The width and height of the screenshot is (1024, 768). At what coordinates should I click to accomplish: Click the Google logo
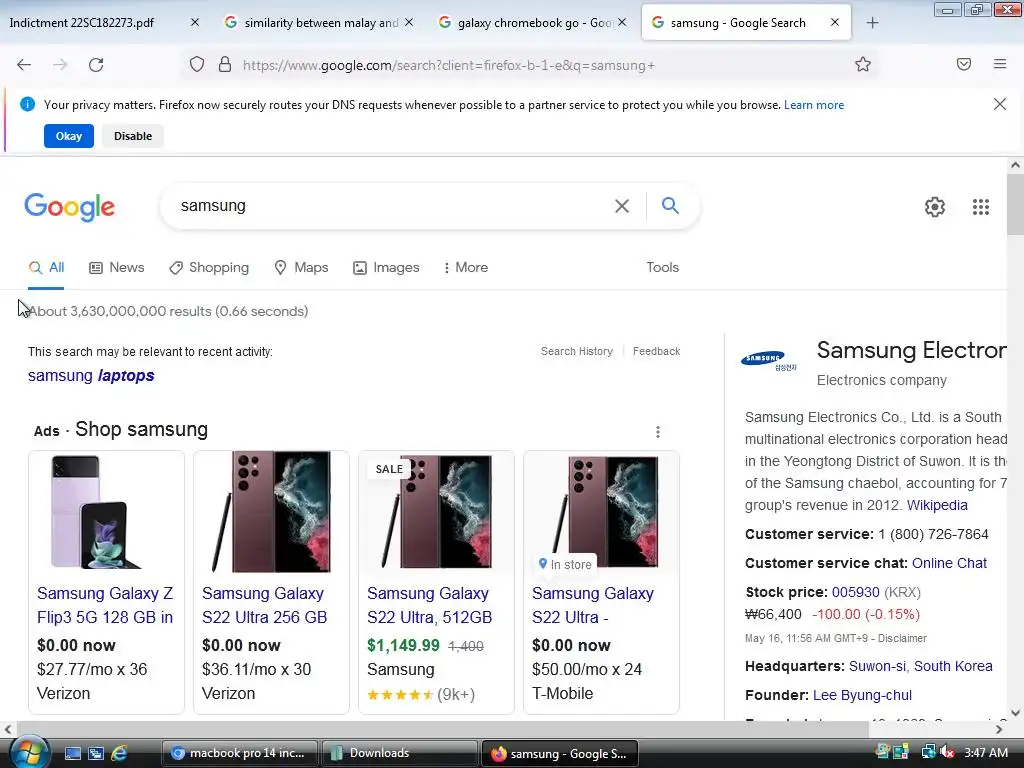(x=69, y=207)
